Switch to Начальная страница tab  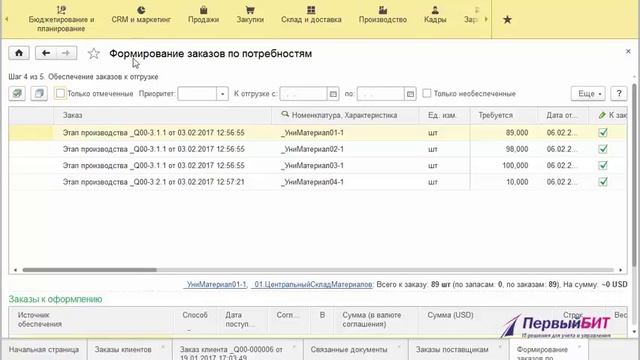pyautogui.click(x=44, y=350)
